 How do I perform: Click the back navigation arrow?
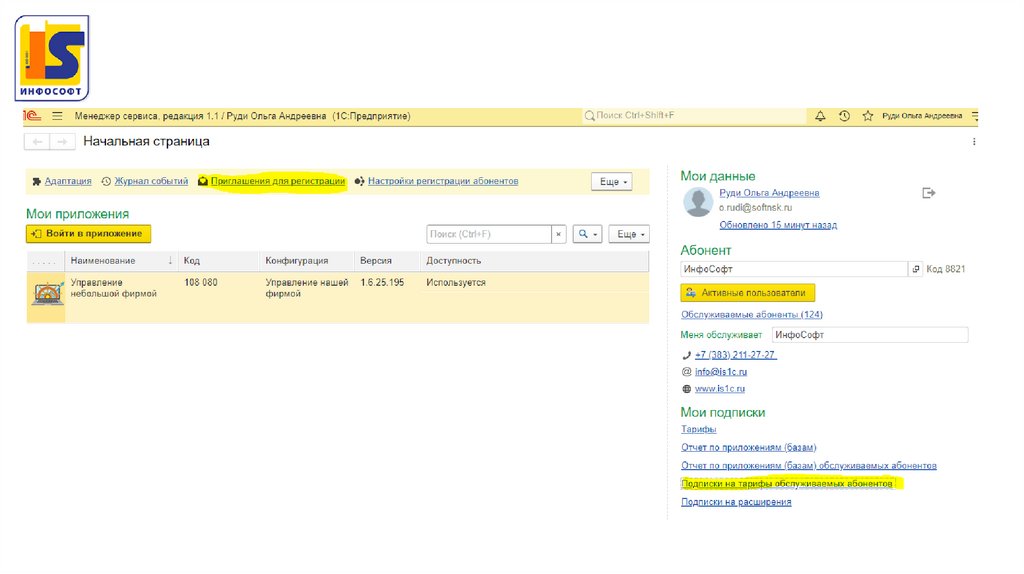coord(38,142)
